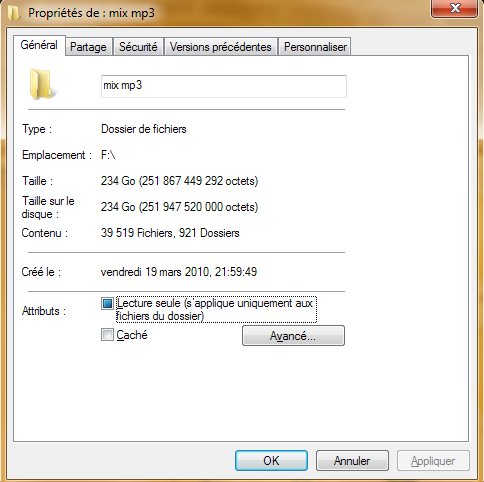Switch to the Général tab

click(x=39, y=45)
